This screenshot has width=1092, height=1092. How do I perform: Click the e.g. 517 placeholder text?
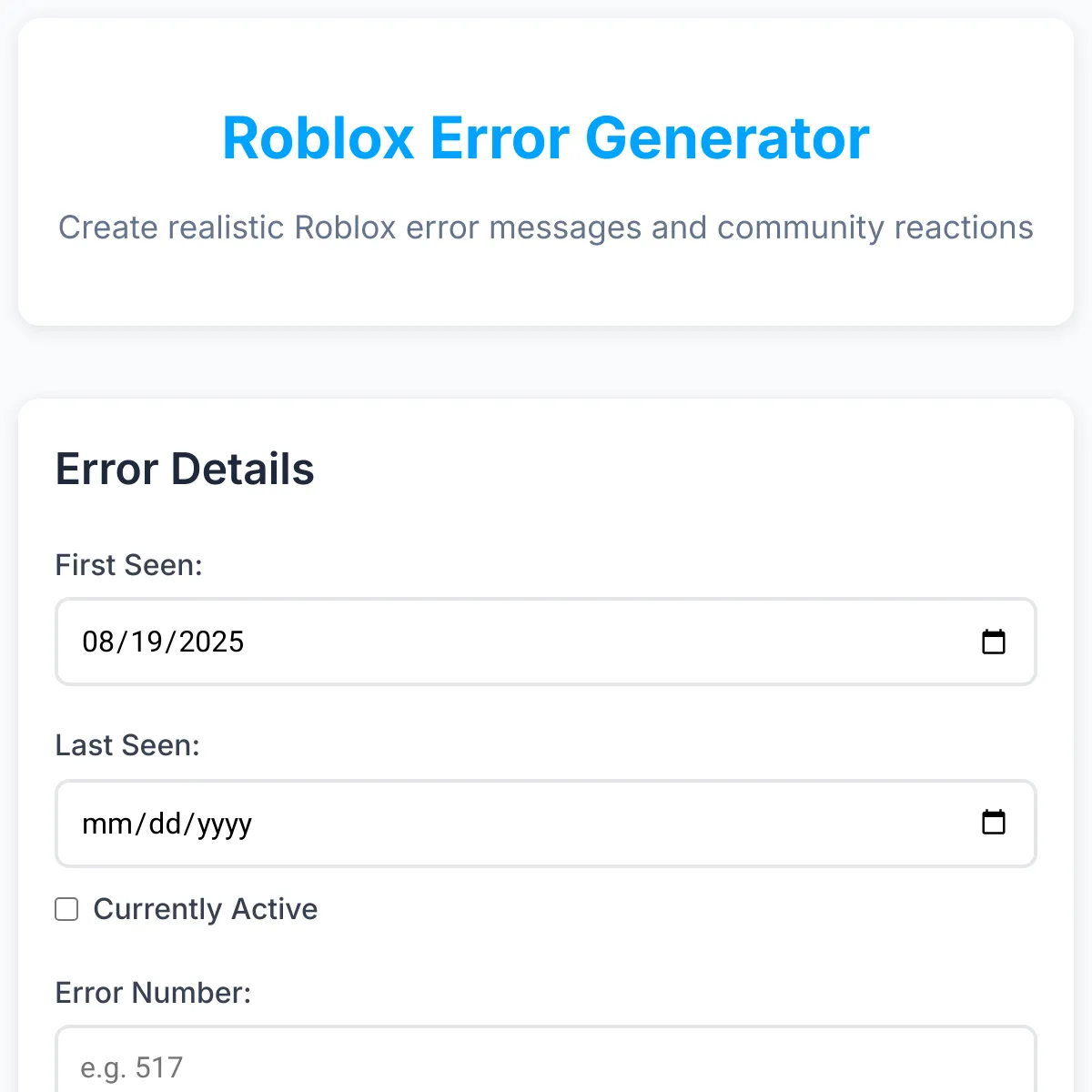click(x=132, y=1067)
